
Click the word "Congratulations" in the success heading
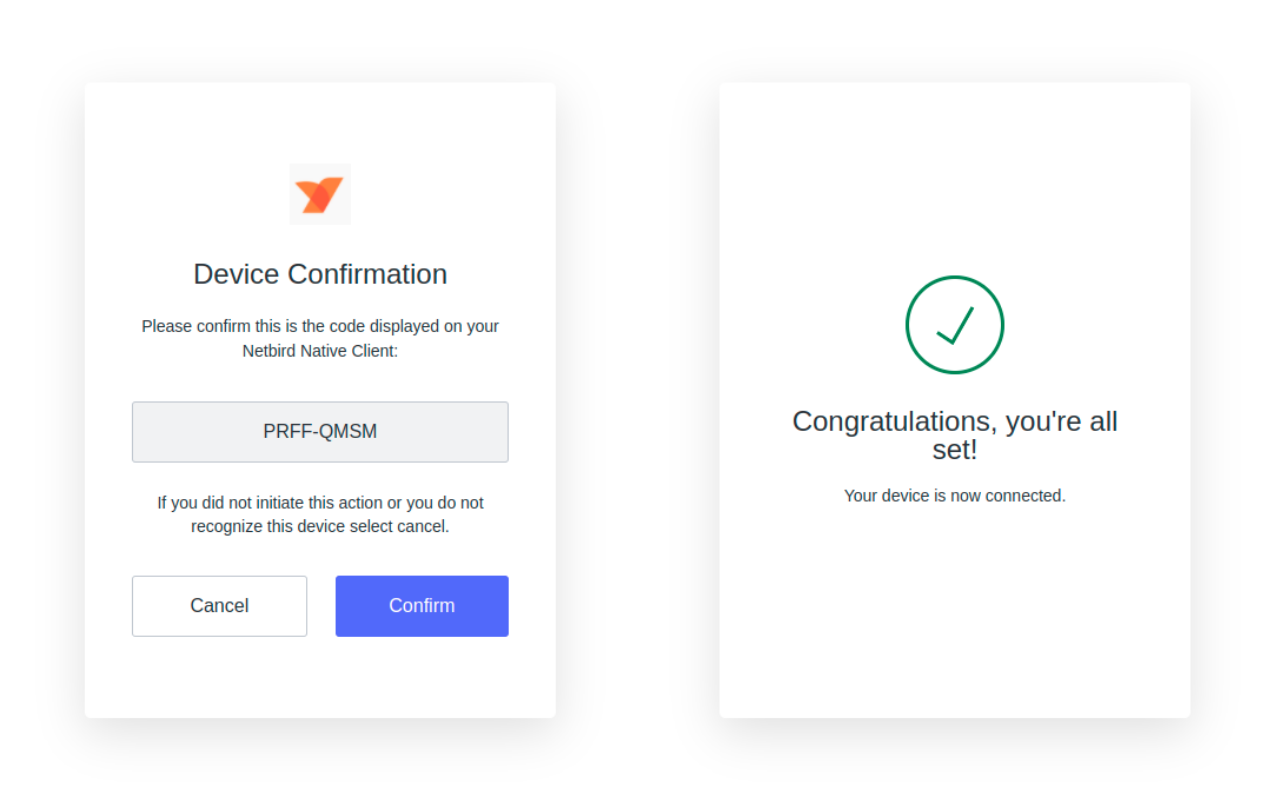coord(892,421)
